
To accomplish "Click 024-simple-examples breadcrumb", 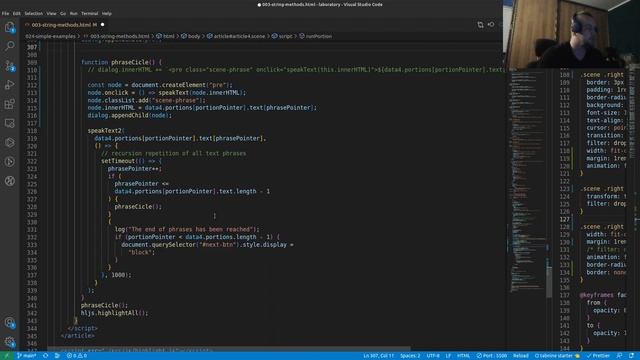I will 50,36.
